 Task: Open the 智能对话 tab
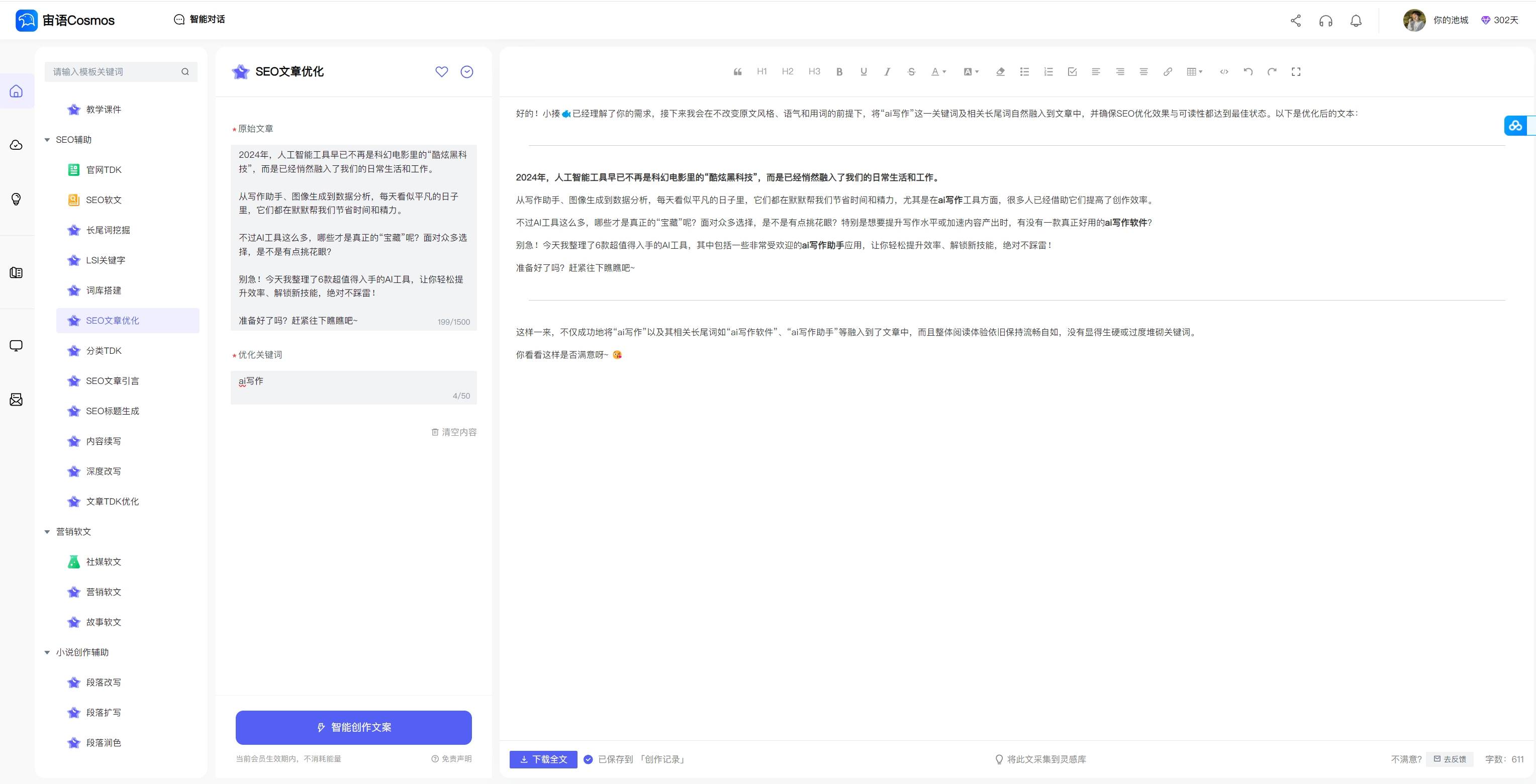199,20
